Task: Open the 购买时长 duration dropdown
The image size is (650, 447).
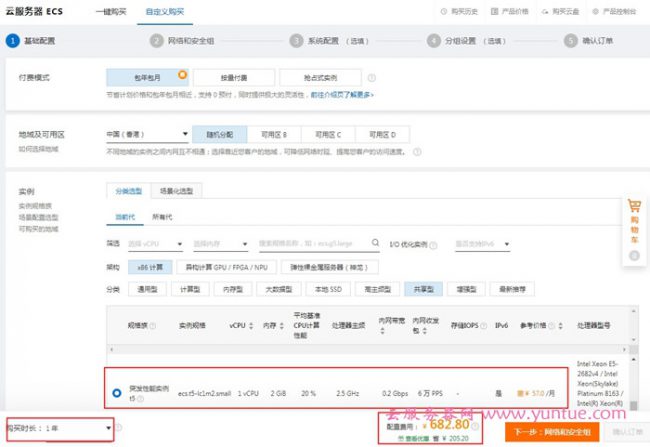Action: tap(58, 428)
